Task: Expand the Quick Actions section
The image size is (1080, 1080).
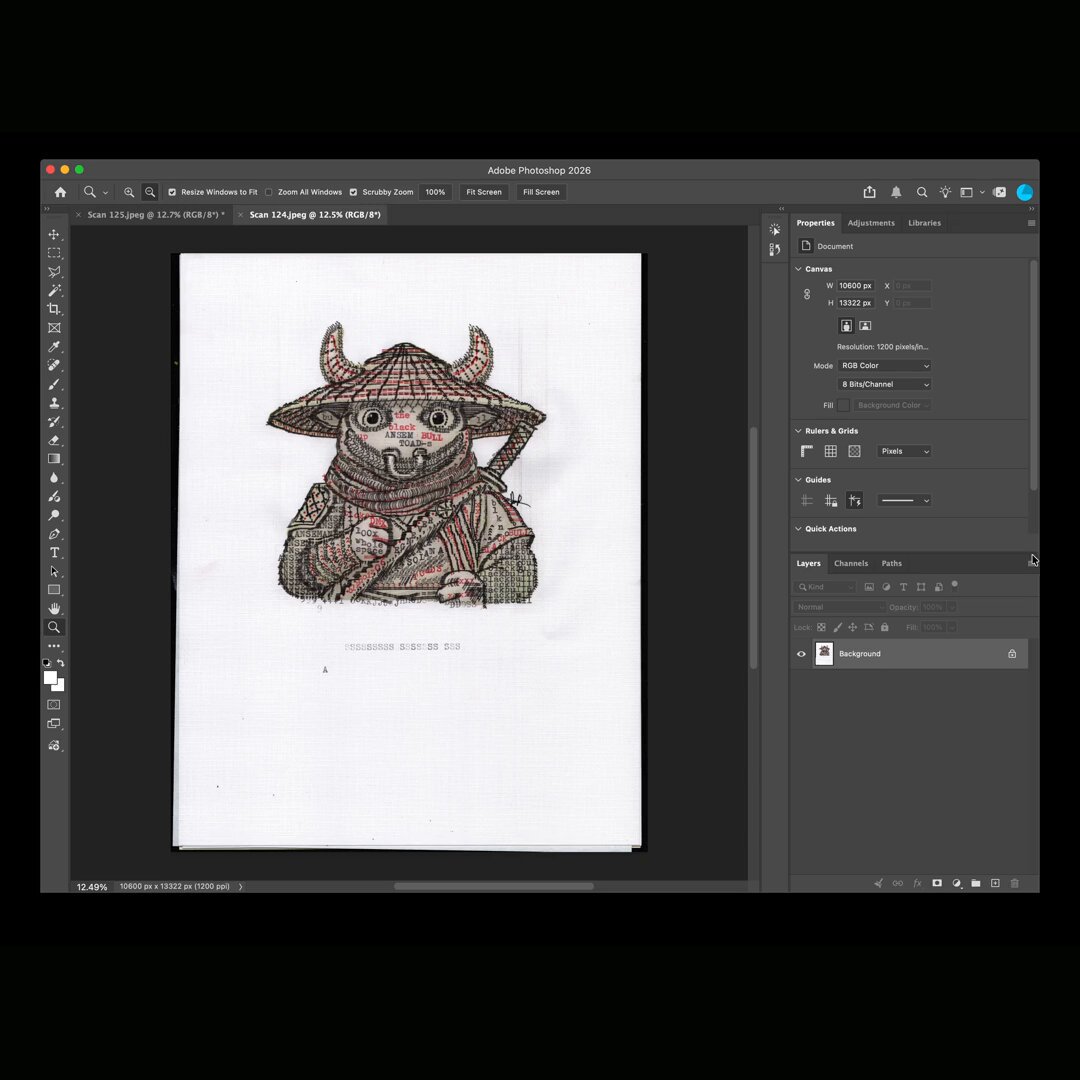Action: 798,528
